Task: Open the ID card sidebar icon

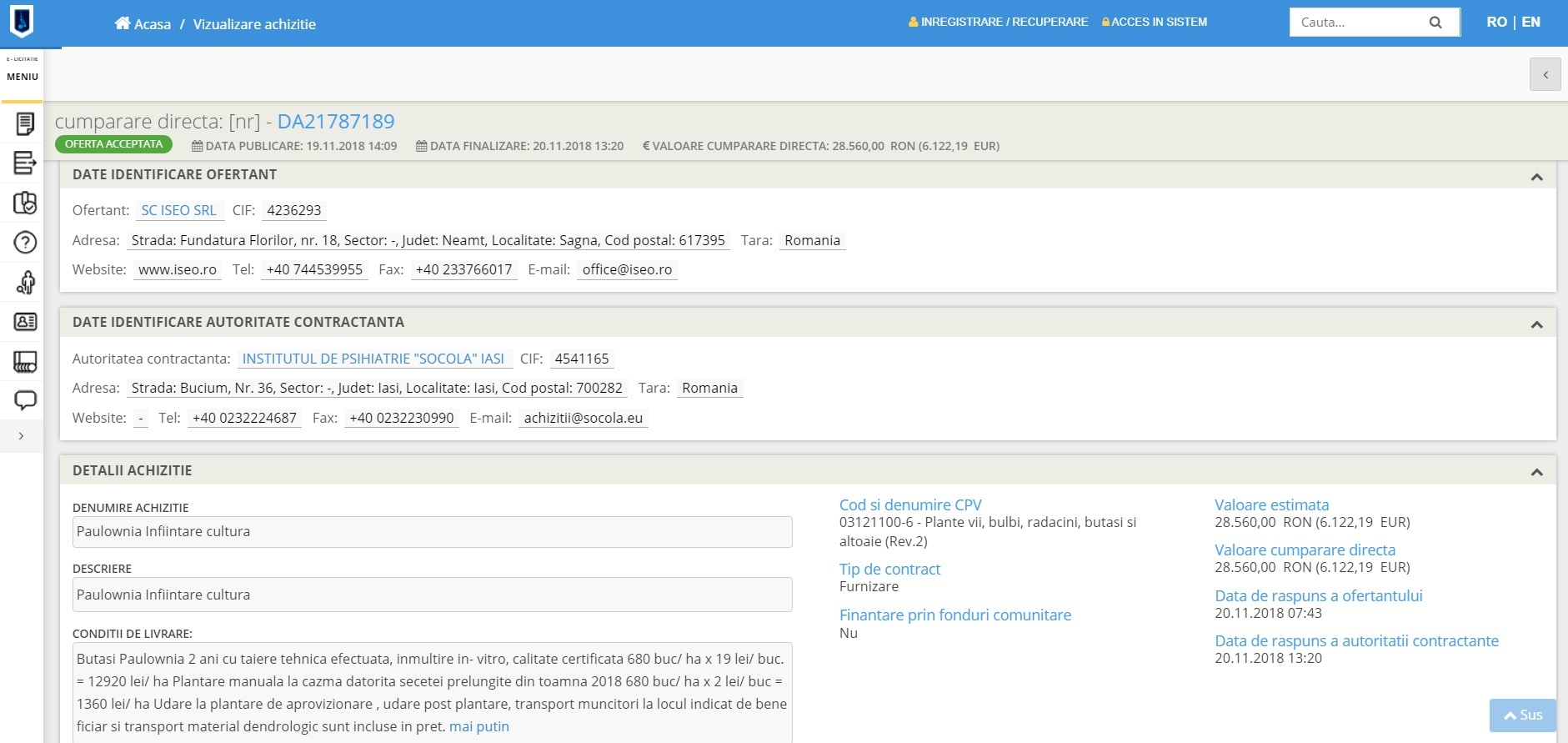Action: [x=25, y=321]
